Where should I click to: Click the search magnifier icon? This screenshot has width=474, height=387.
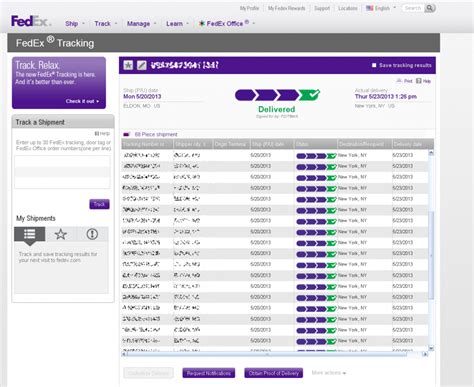(x=430, y=8)
